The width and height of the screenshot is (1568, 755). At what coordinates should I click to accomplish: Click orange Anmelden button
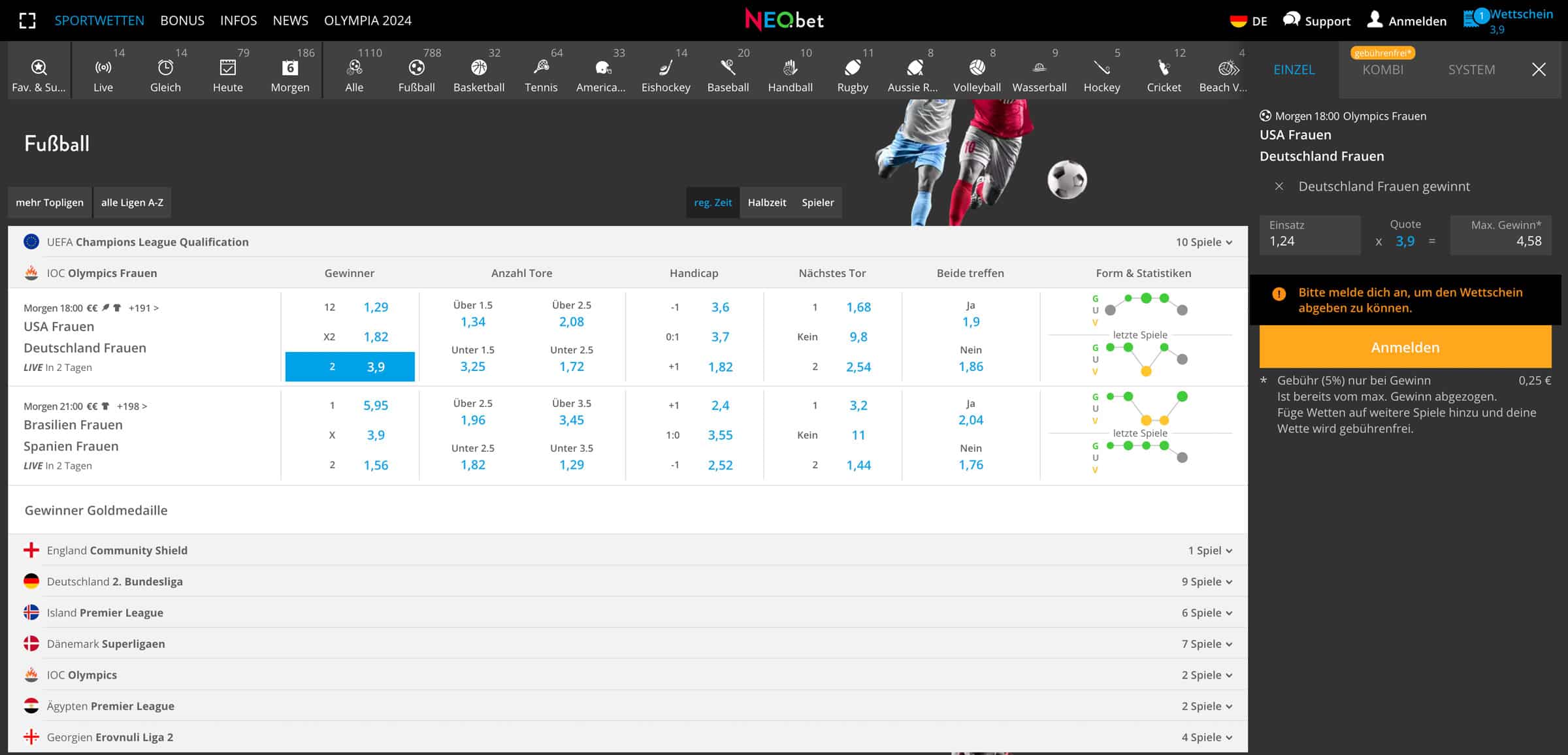pyautogui.click(x=1405, y=347)
